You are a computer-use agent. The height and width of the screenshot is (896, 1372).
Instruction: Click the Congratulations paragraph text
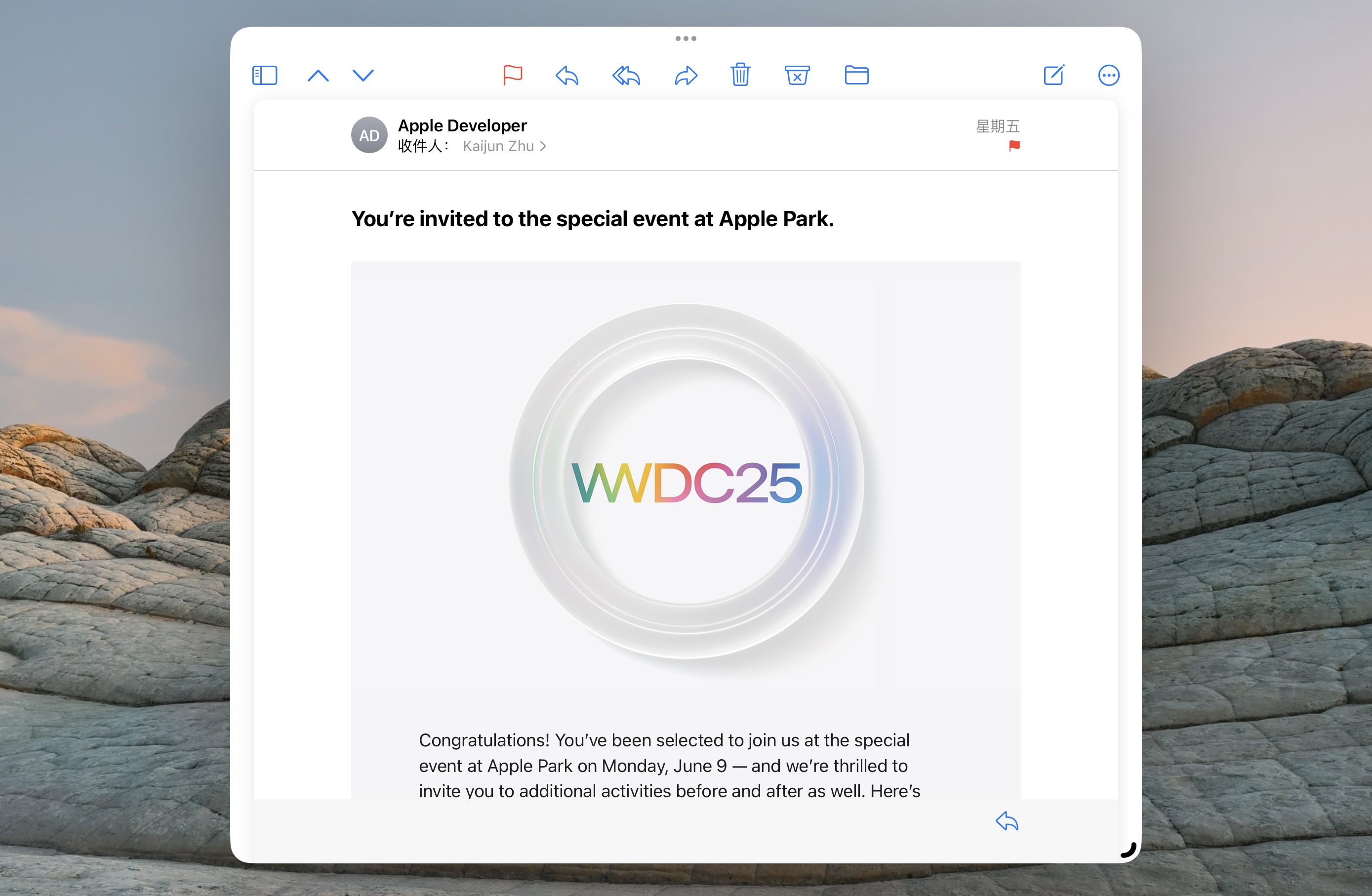pyautogui.click(x=669, y=765)
